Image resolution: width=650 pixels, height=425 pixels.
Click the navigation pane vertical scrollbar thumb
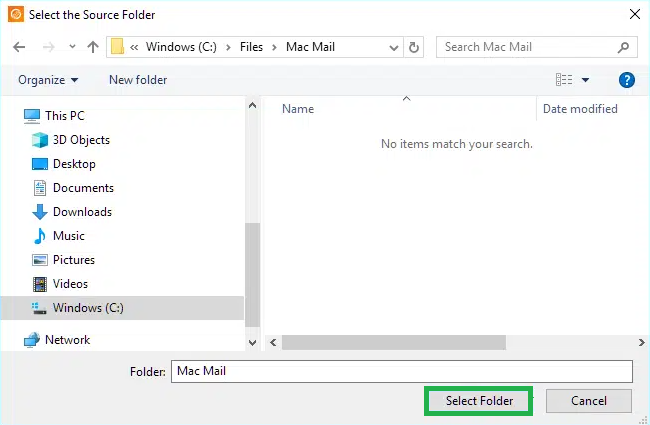pyautogui.click(x=252, y=275)
